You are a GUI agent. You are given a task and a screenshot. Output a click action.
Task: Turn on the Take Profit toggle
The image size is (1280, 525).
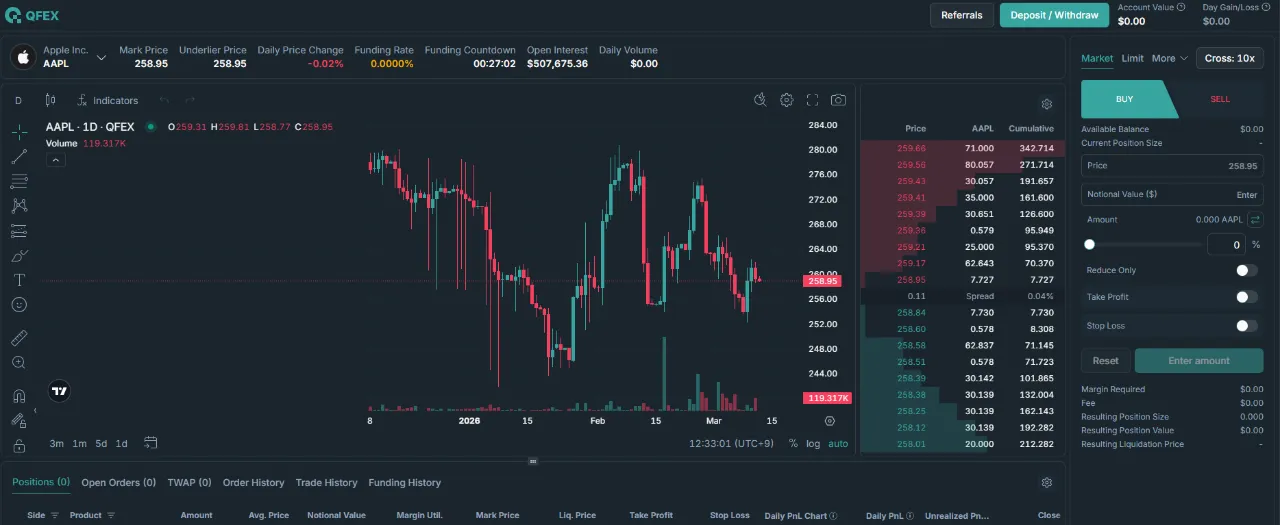click(x=1246, y=297)
